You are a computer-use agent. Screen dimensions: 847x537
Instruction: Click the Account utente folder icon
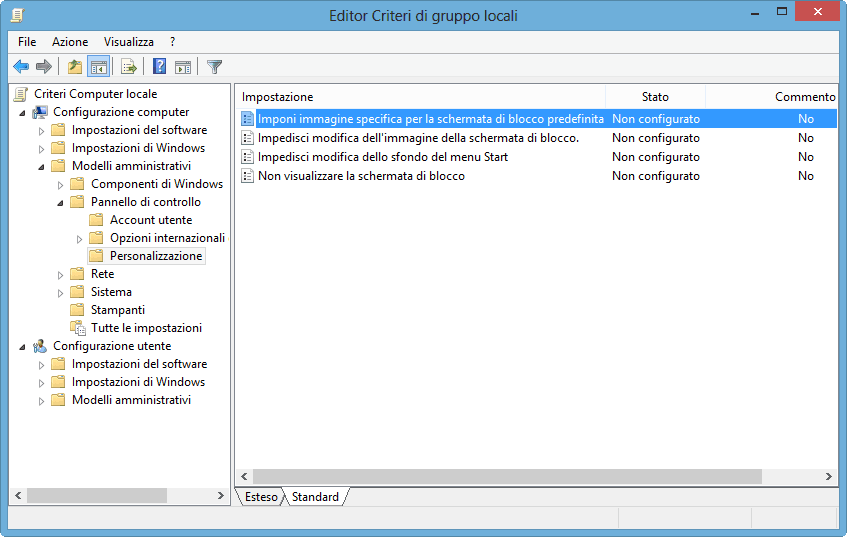pyautogui.click(x=96, y=220)
